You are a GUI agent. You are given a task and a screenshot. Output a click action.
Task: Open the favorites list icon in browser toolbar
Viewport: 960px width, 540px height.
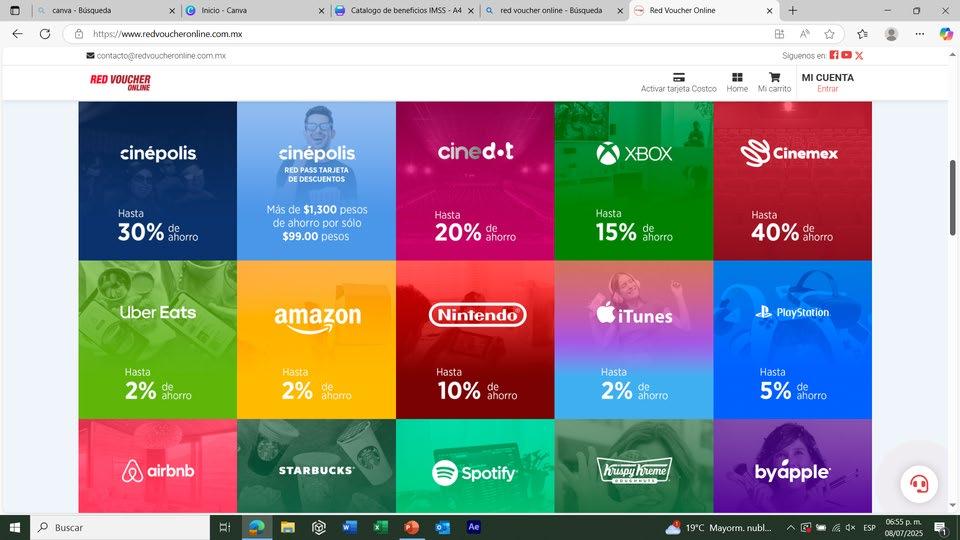[862, 34]
